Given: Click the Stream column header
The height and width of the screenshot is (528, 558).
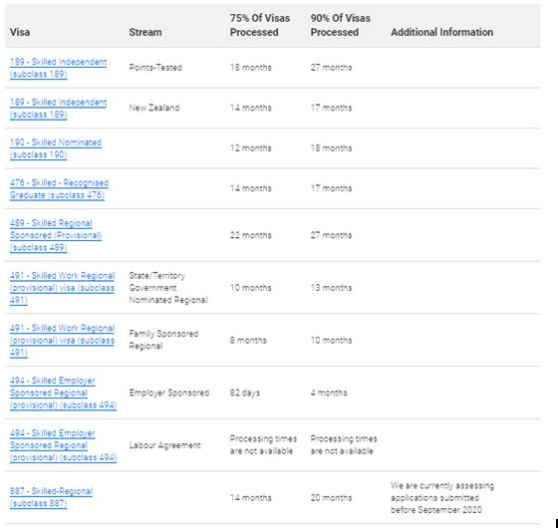Looking at the screenshot, I should point(145,32).
